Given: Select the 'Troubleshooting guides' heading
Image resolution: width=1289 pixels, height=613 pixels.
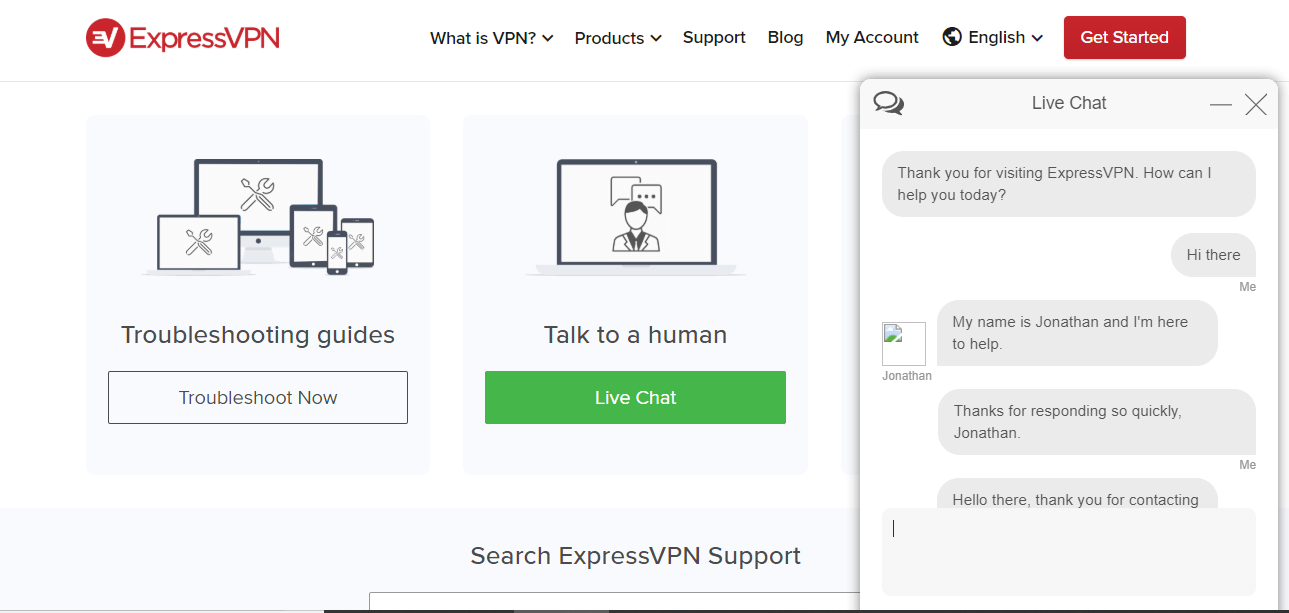Looking at the screenshot, I should [x=258, y=335].
